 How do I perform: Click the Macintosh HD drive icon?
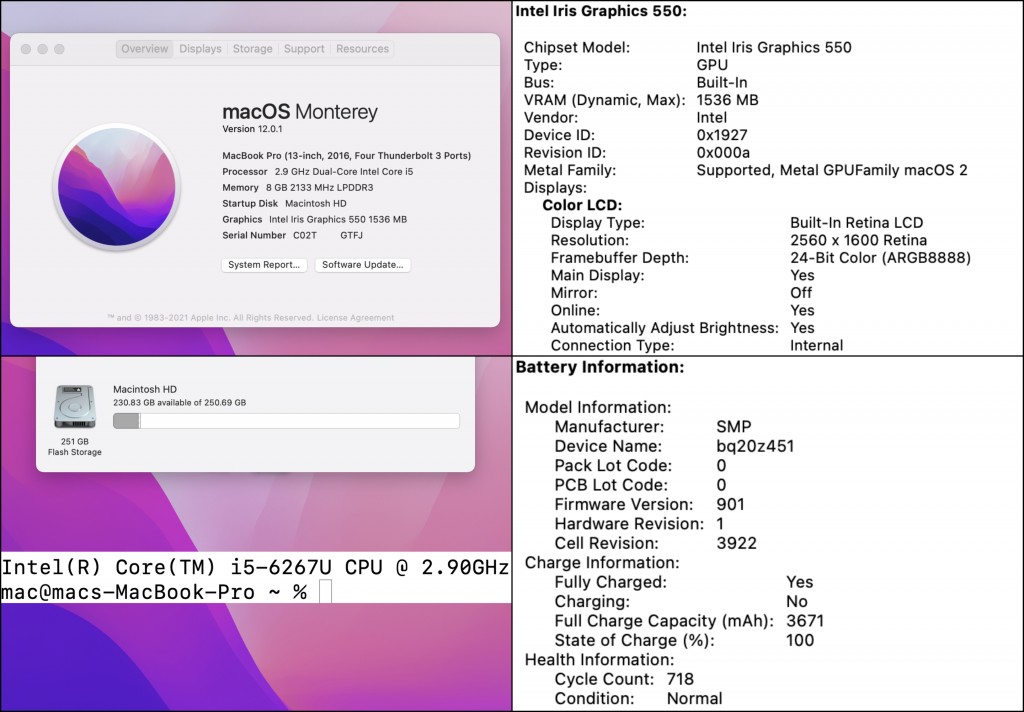pos(74,408)
